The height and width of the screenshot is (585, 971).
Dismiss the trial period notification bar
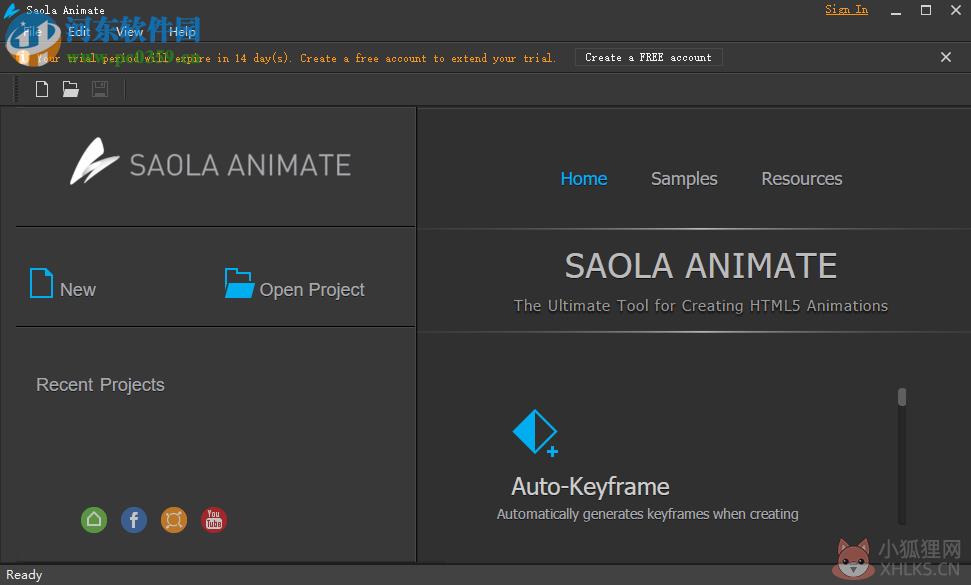pos(946,57)
